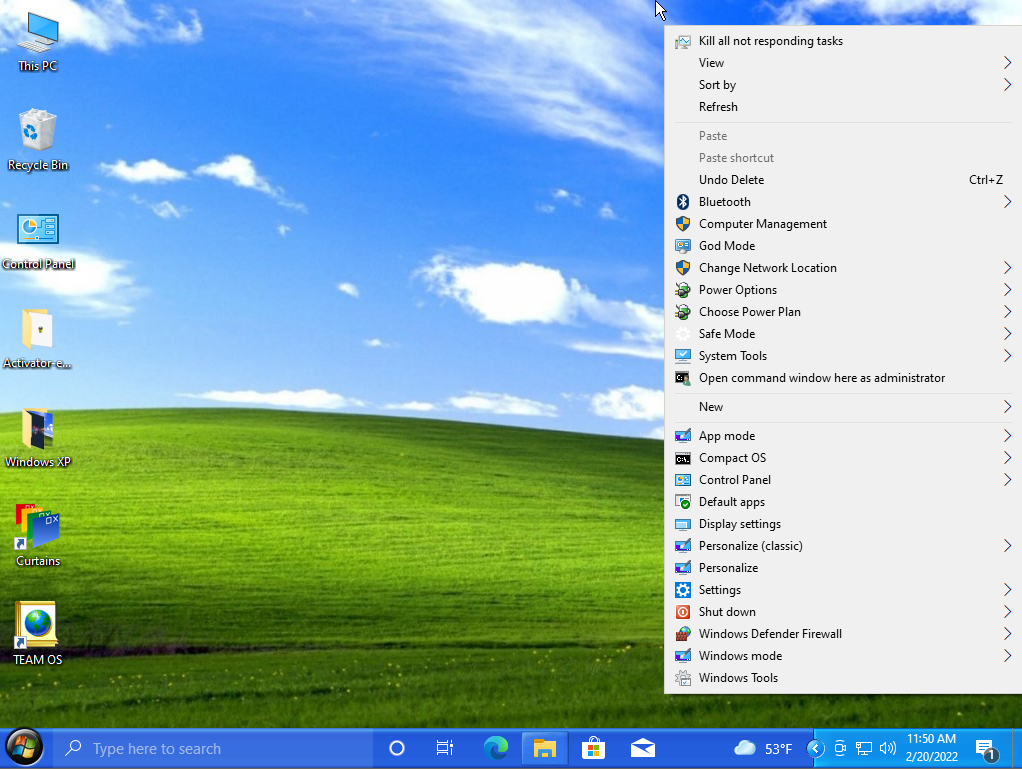Open the This PC desktop icon
The height and width of the screenshot is (769, 1022).
38,42
